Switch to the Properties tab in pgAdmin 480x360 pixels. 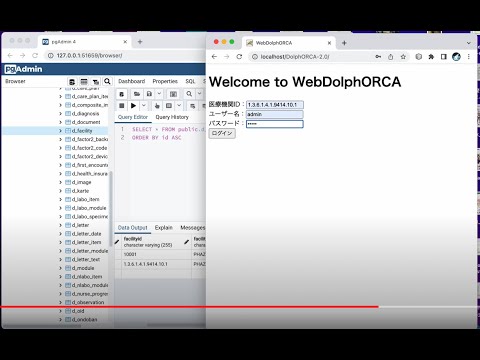[165, 81]
